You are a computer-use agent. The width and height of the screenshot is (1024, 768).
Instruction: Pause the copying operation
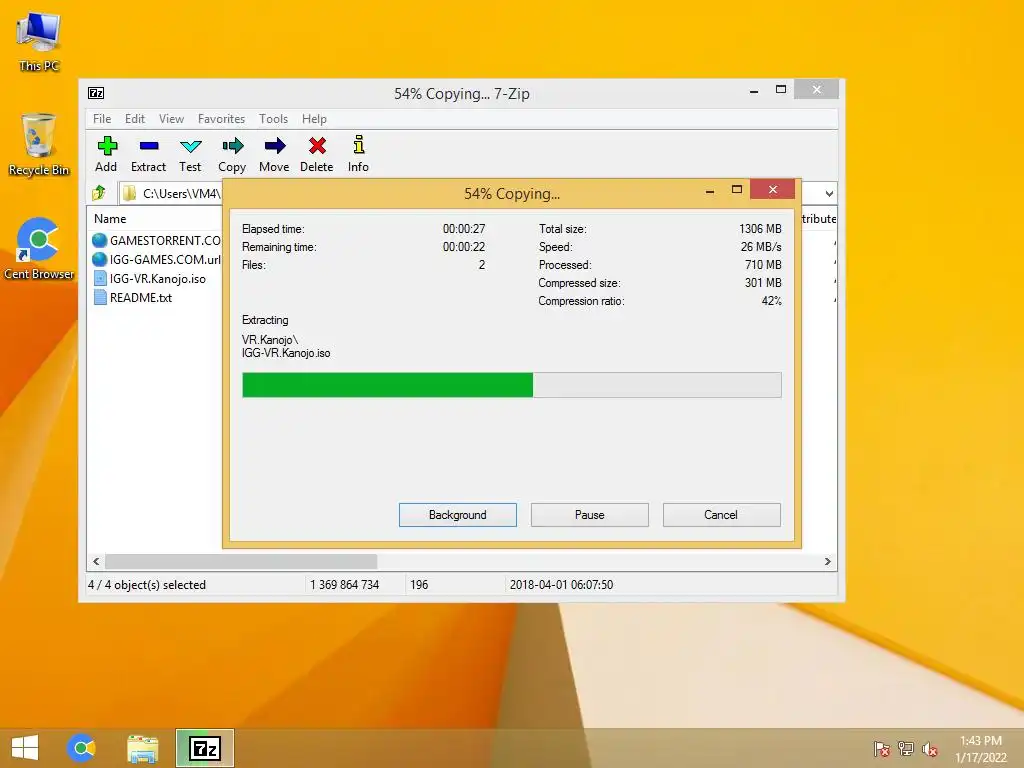pos(590,515)
